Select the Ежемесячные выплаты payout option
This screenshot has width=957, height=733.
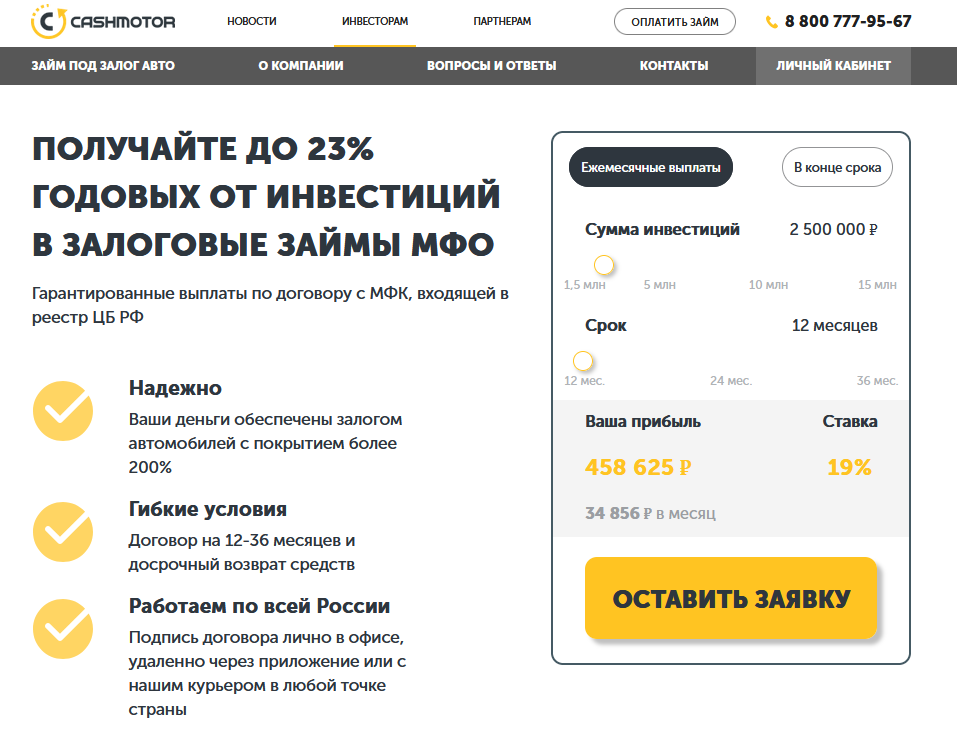650,167
